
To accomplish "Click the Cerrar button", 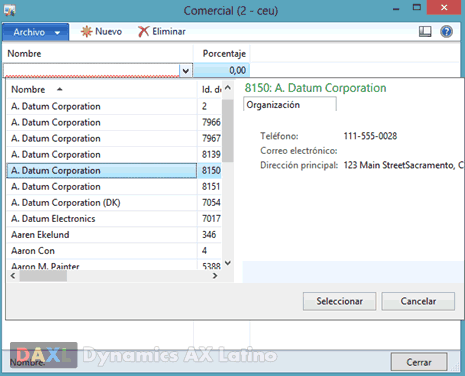I will tap(419, 362).
